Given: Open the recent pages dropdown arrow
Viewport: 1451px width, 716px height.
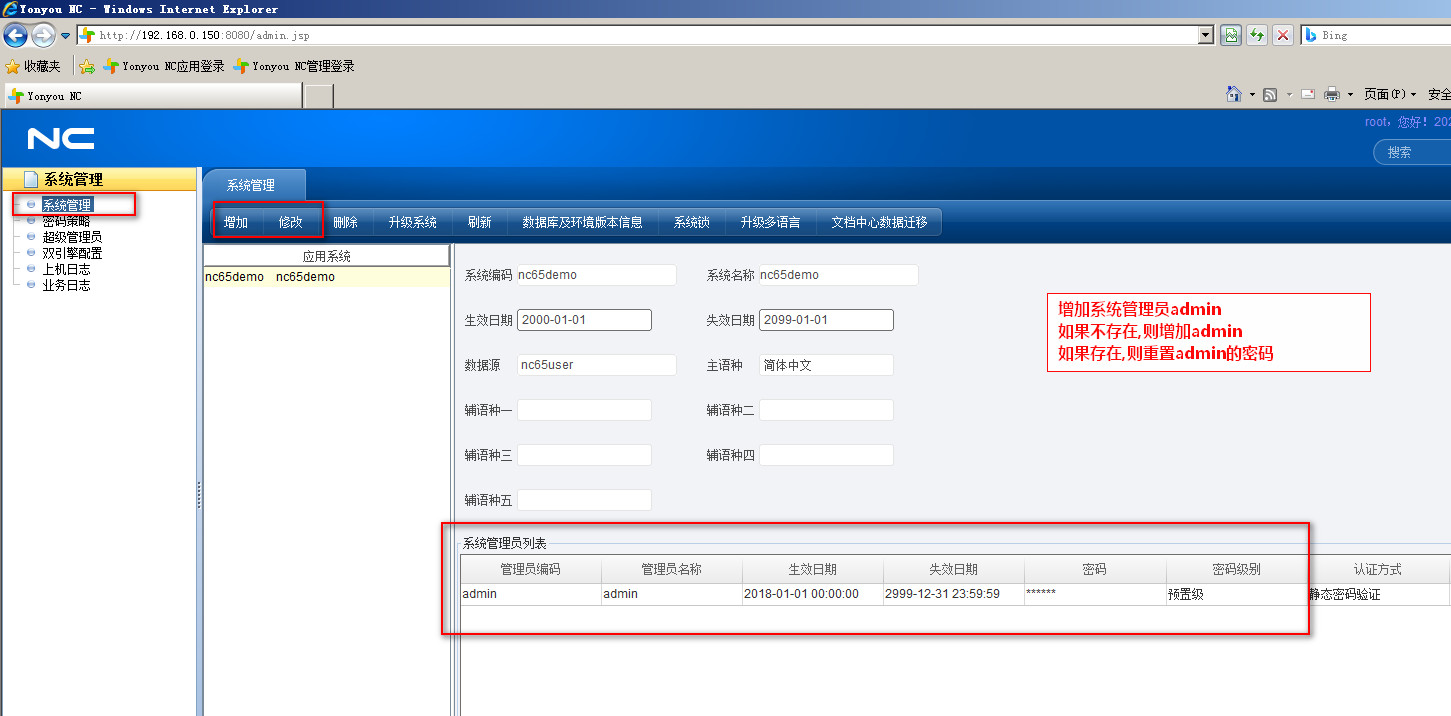Looking at the screenshot, I should tap(66, 36).
